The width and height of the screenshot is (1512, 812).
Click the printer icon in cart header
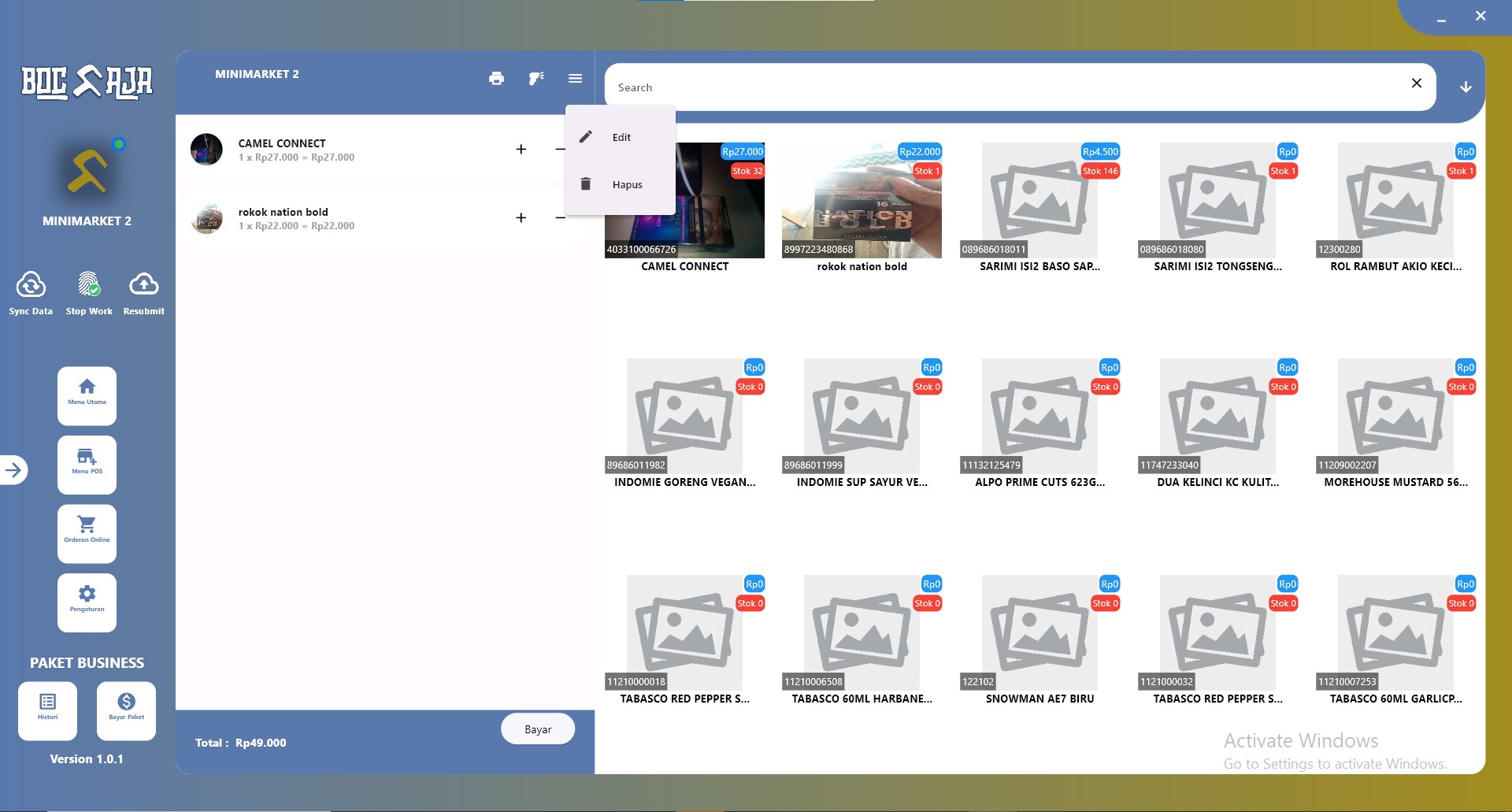pyautogui.click(x=496, y=78)
